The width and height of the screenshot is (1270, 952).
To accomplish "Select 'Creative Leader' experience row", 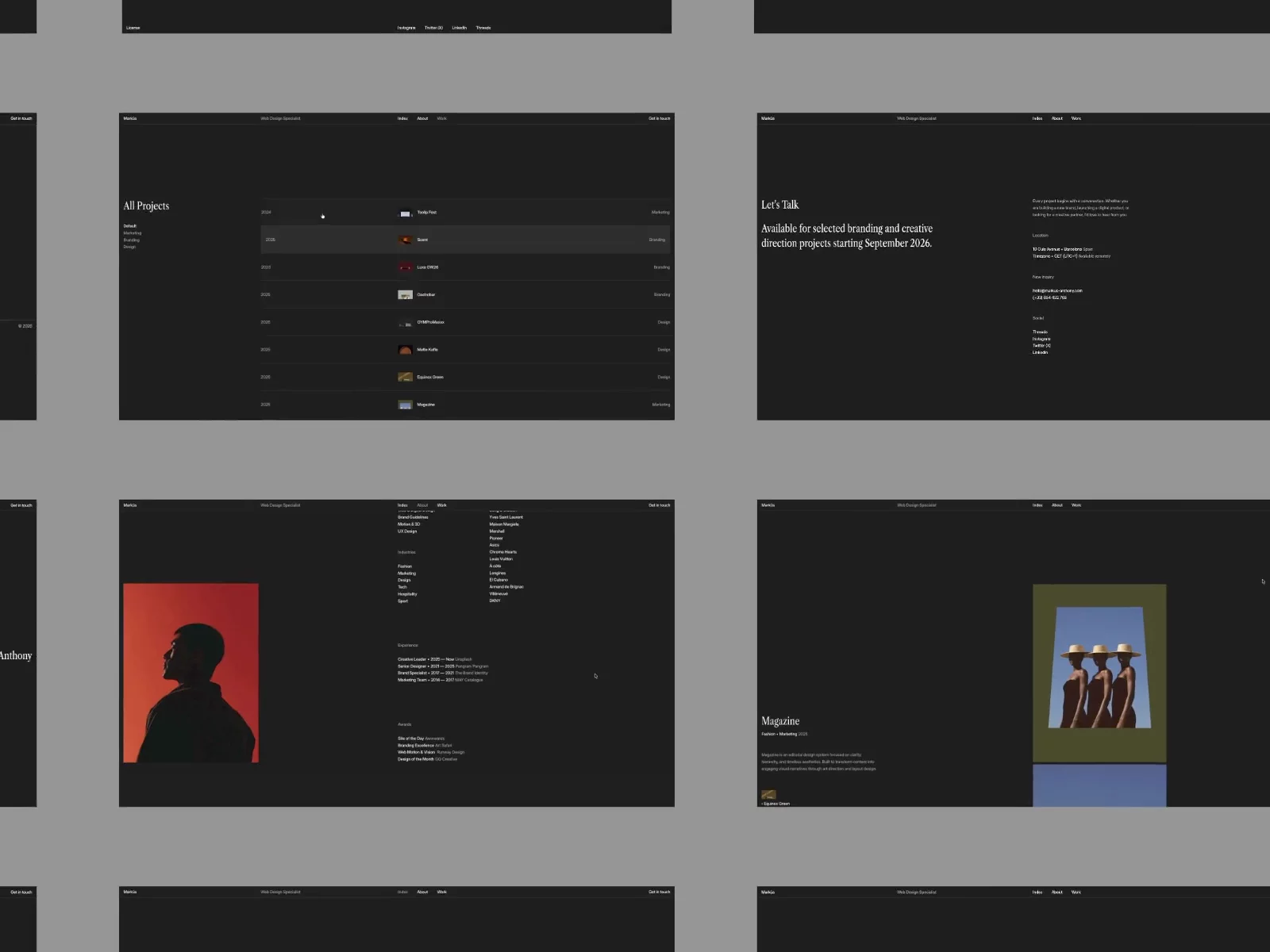I will (x=435, y=659).
